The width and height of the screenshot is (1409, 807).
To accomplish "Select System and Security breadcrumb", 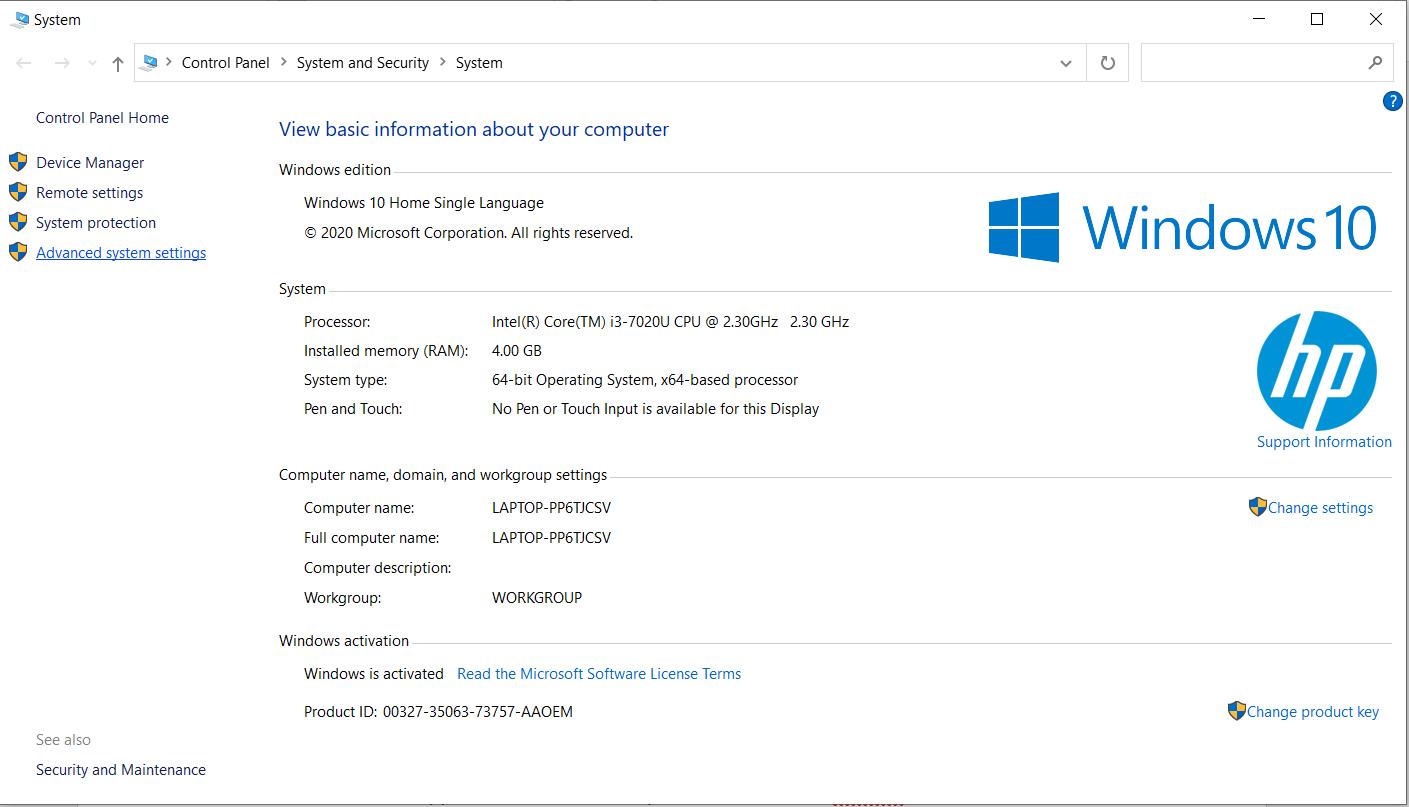I will [363, 63].
